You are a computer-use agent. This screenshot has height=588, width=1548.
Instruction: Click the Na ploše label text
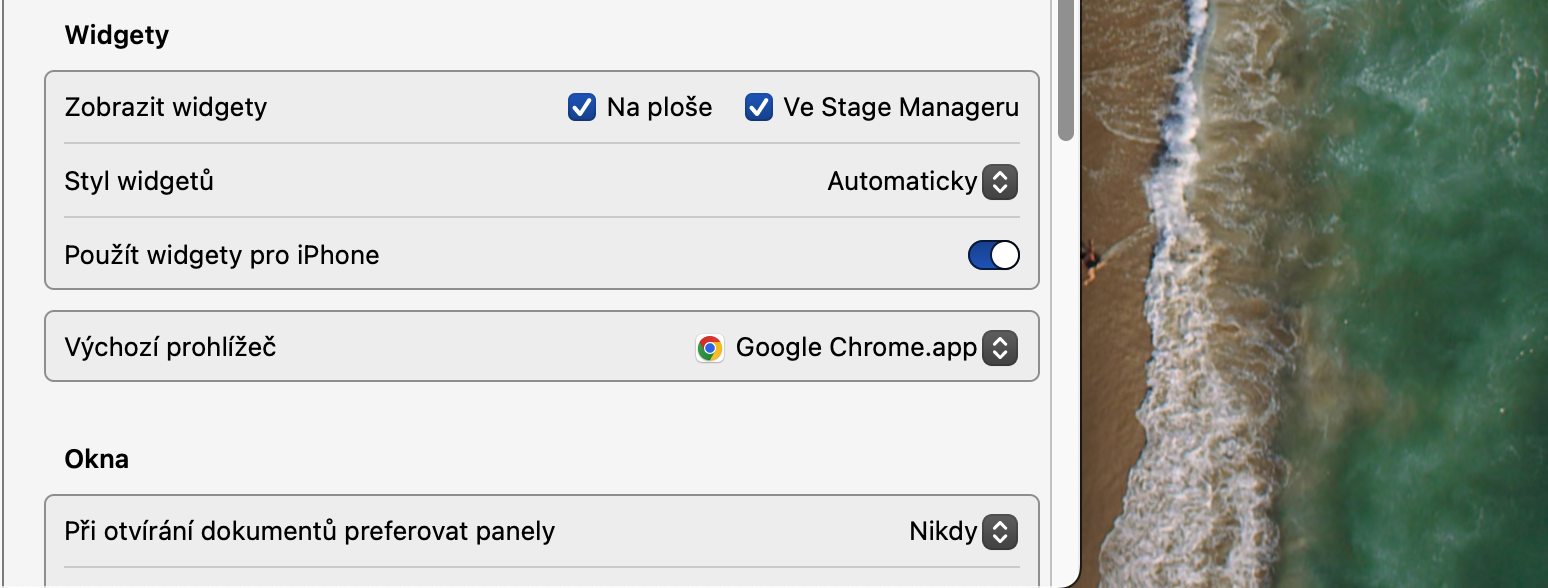click(x=659, y=107)
